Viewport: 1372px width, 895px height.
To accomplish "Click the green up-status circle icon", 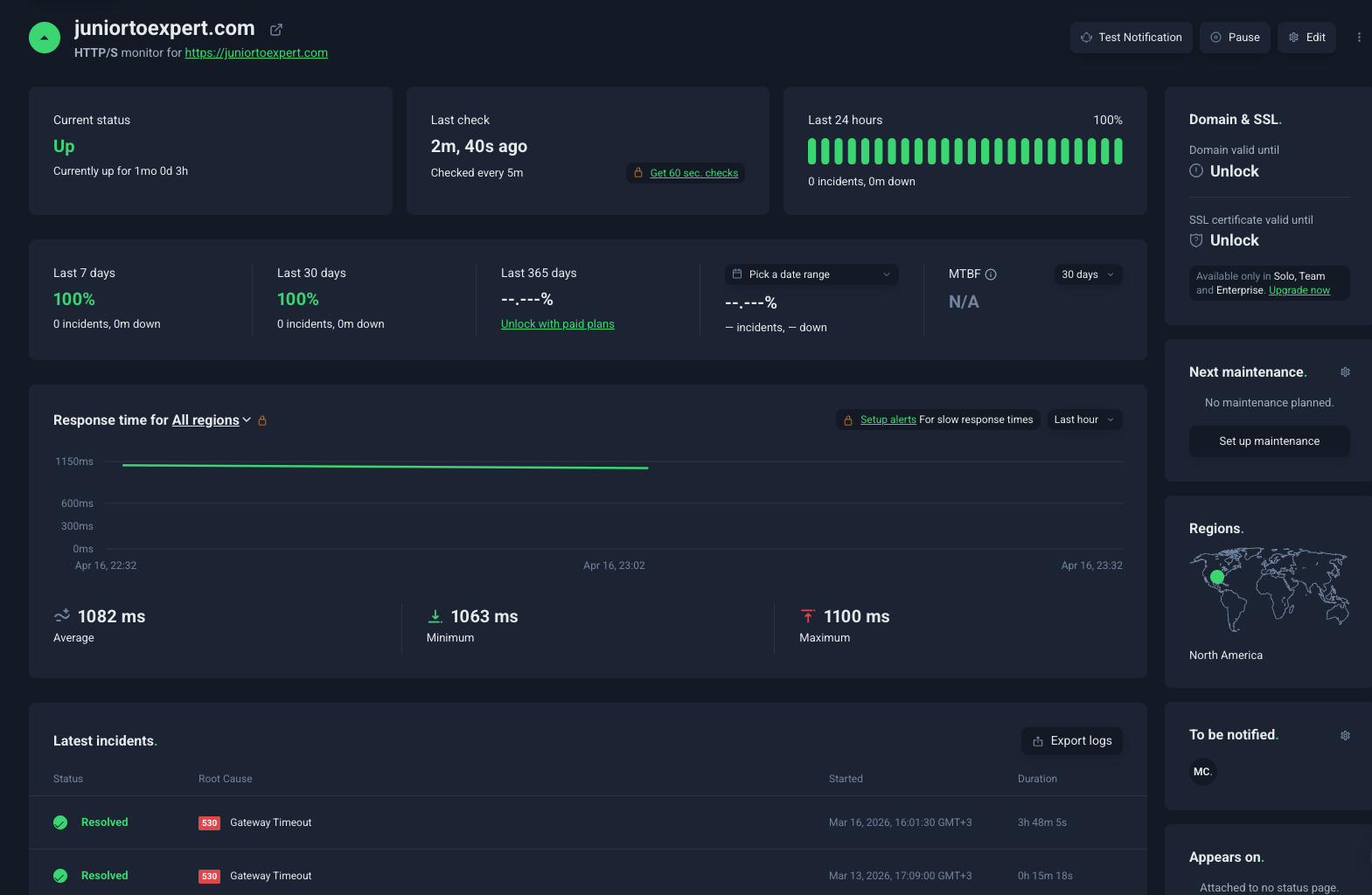I will (45, 38).
